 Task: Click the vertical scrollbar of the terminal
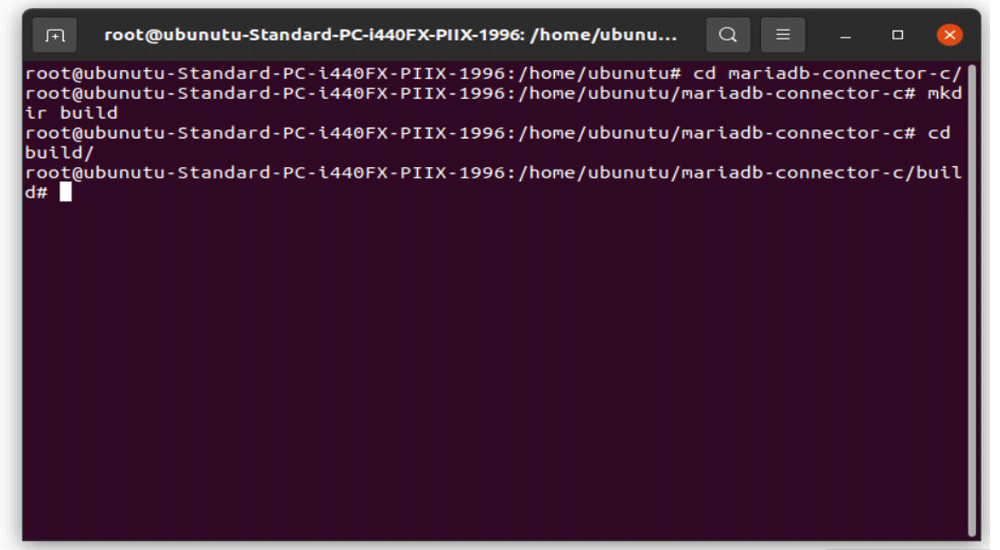(x=972, y=301)
